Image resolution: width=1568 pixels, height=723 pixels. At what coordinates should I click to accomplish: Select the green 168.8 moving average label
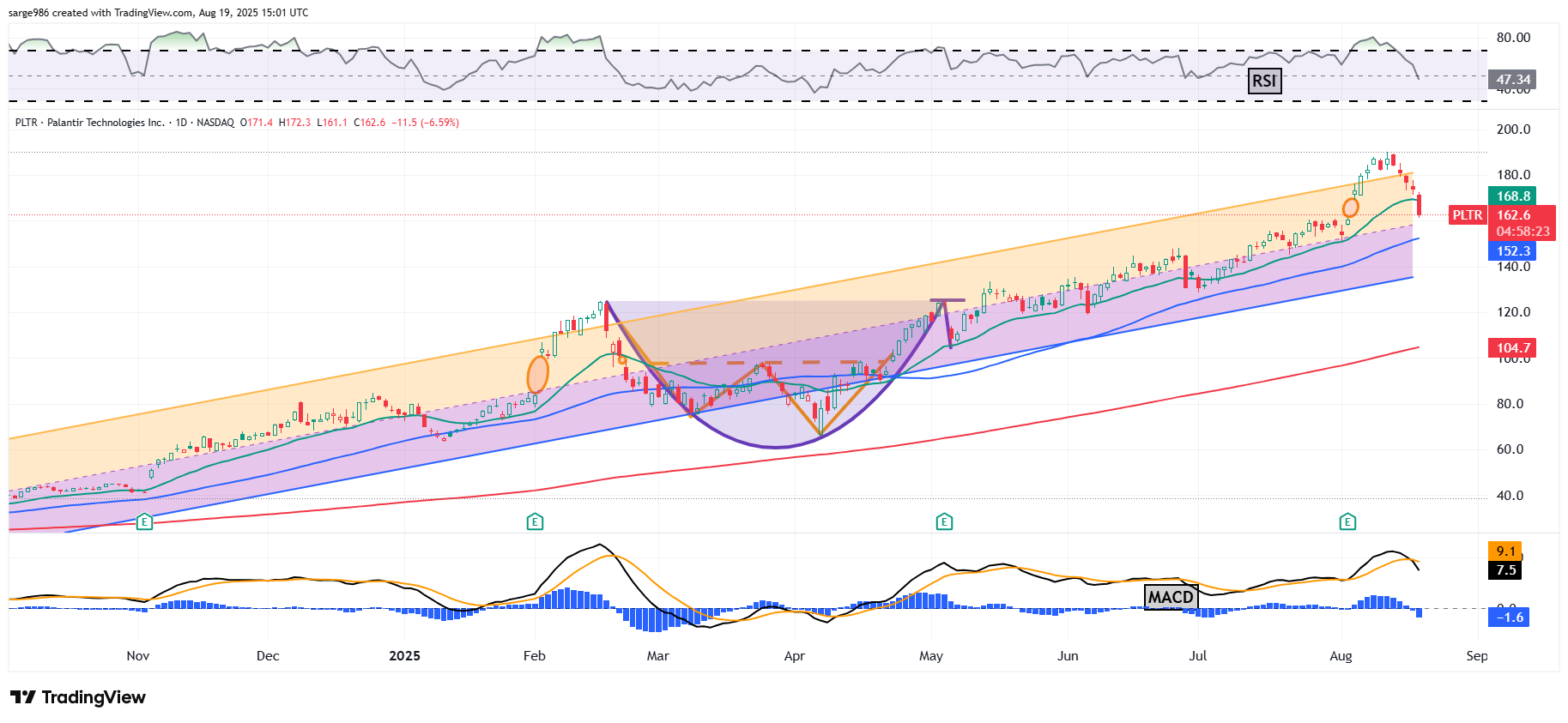[x=1513, y=196]
